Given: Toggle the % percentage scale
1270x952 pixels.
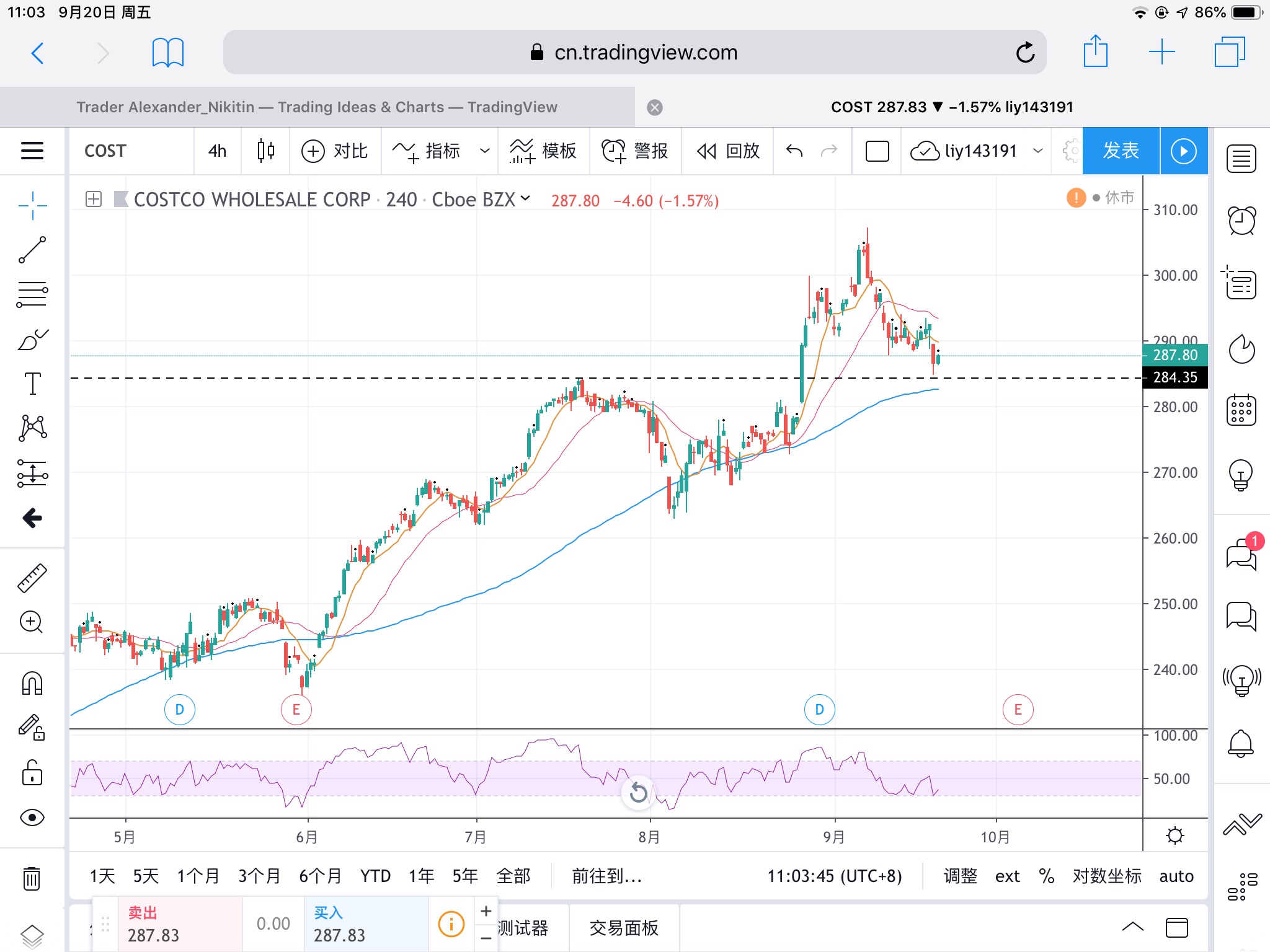Looking at the screenshot, I should (1047, 876).
